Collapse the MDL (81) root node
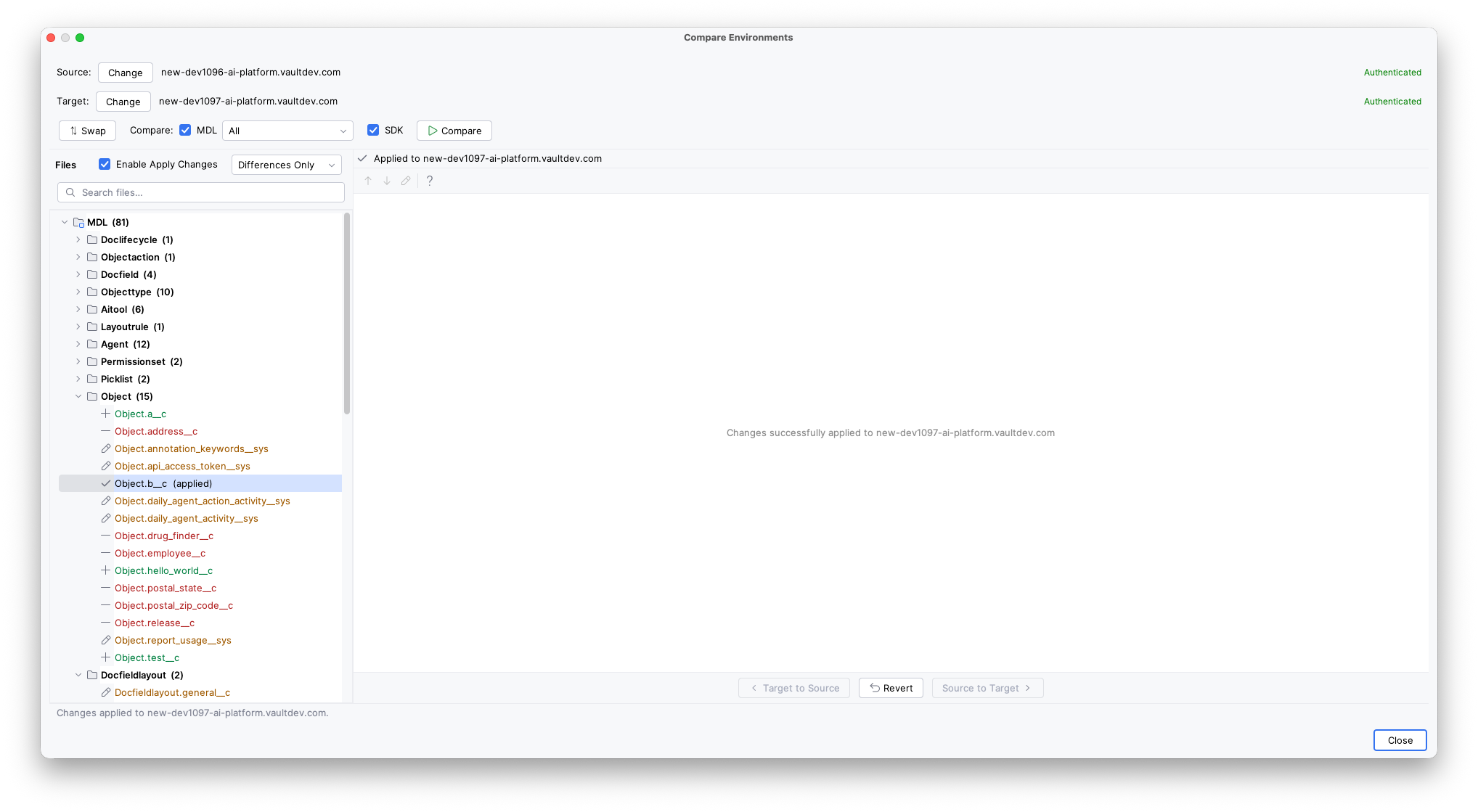Viewport: 1478px width, 812px height. point(65,222)
